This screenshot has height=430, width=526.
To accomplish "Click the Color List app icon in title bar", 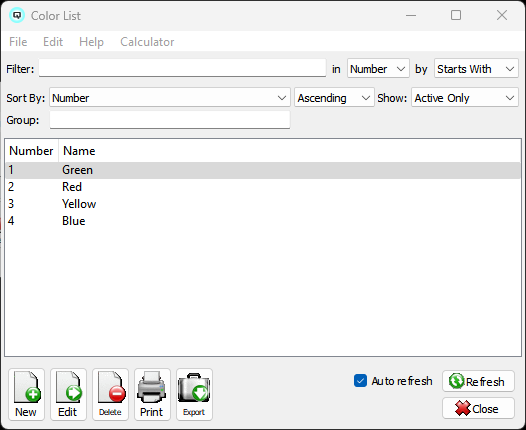I will coord(17,15).
